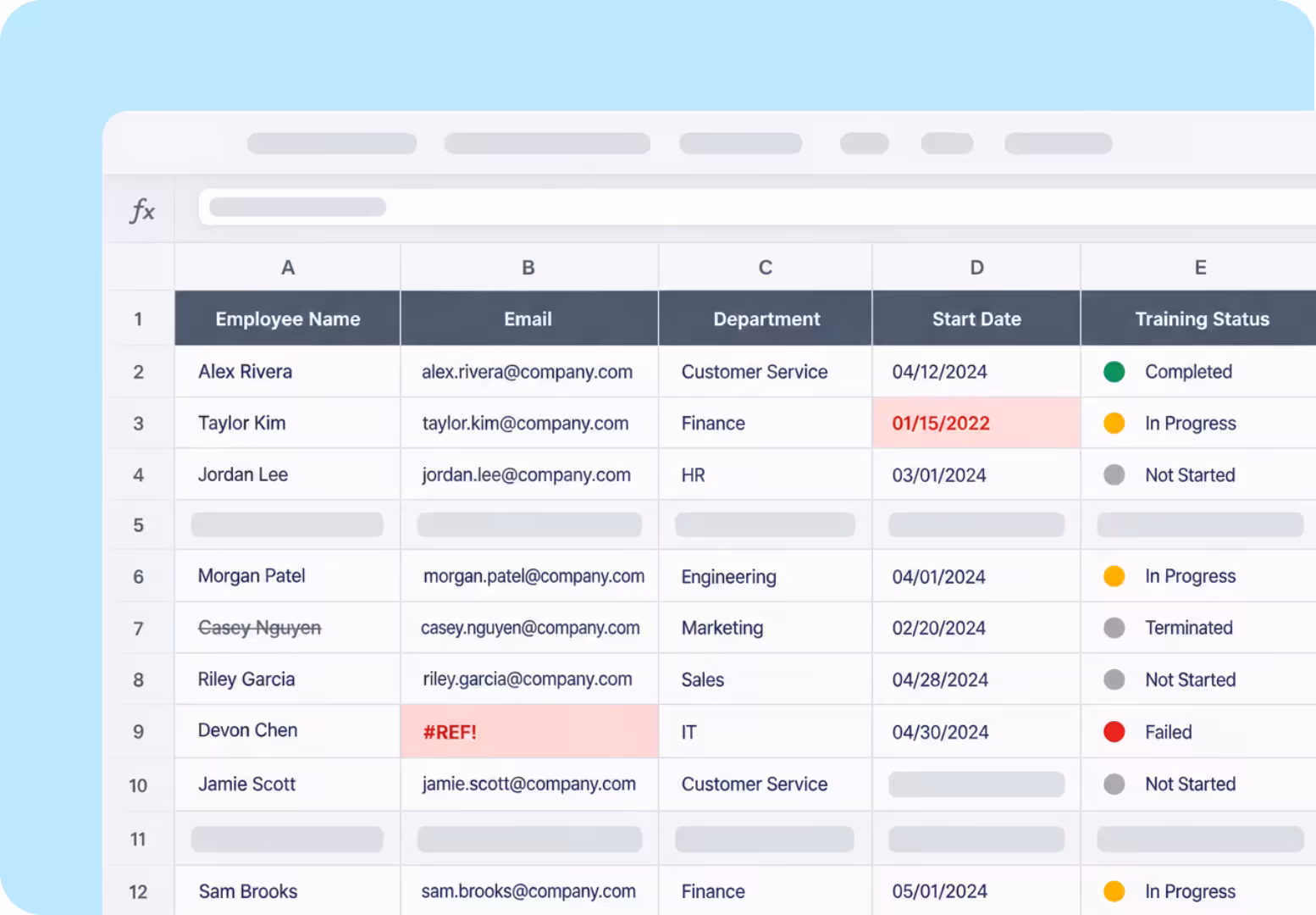Select column D header
Screen dimensions: 1316x915
click(976, 268)
